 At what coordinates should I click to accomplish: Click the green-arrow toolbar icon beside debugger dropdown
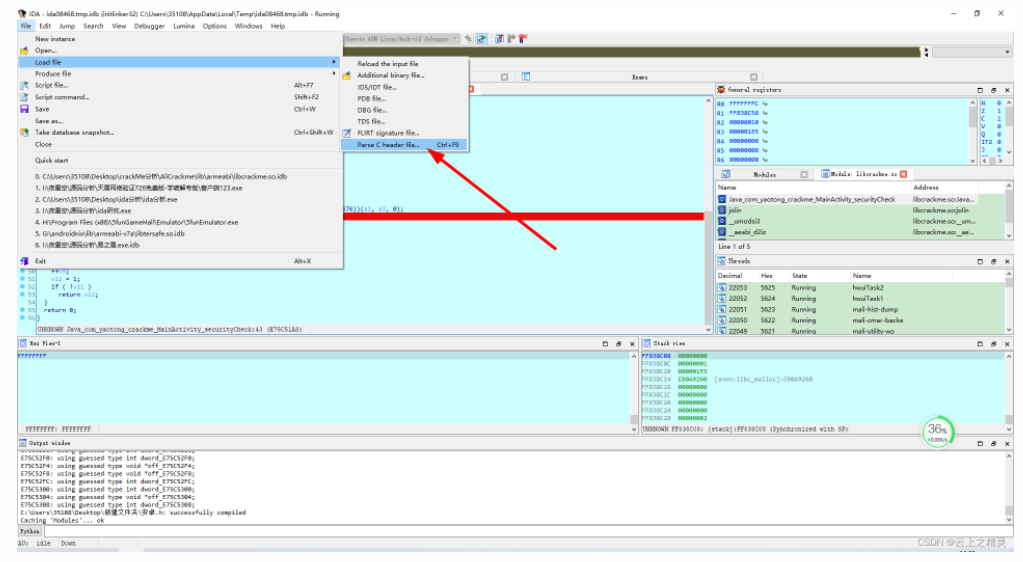pyautogui.click(x=481, y=39)
